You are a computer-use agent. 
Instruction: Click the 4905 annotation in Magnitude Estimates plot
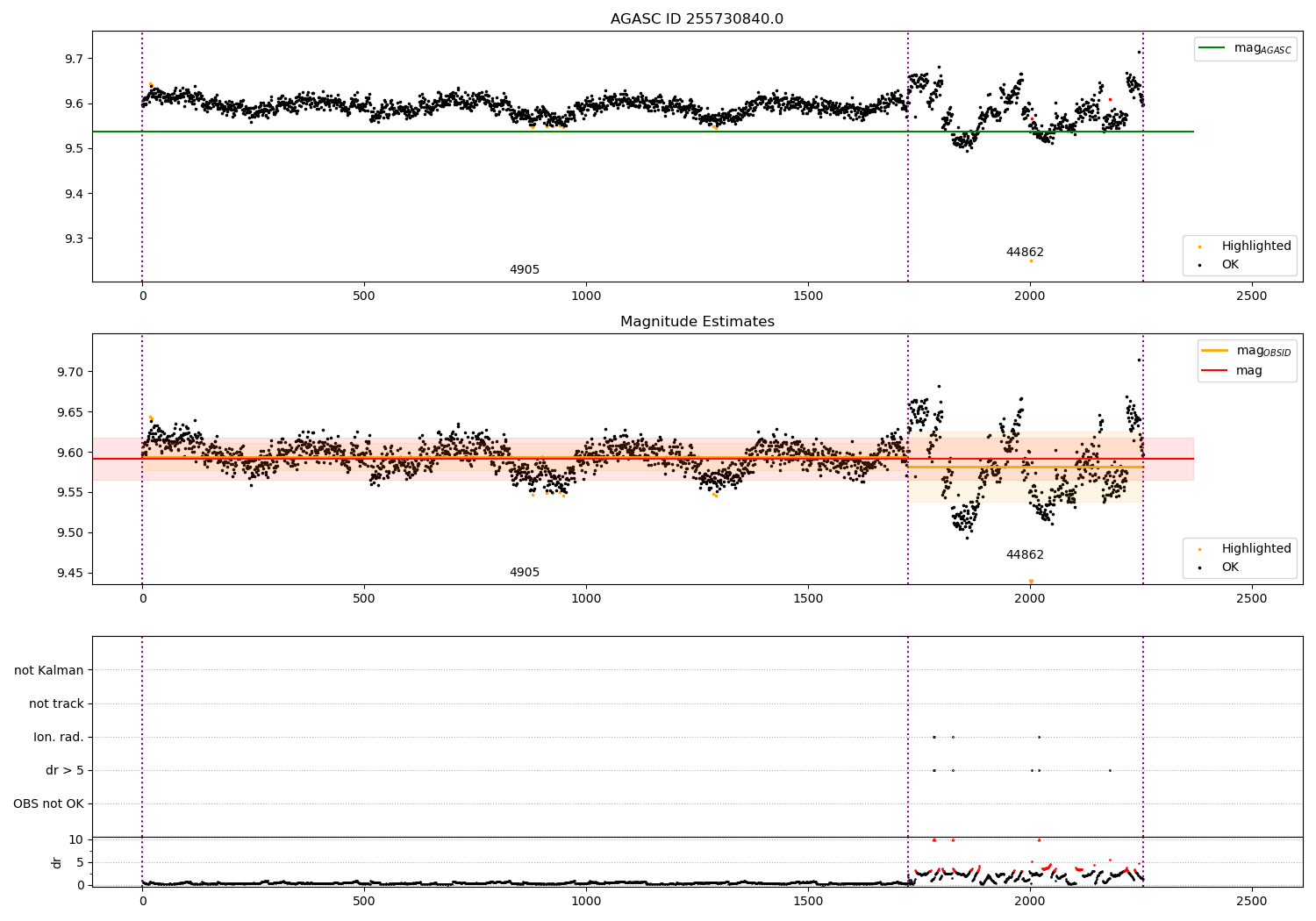pyautogui.click(x=525, y=573)
